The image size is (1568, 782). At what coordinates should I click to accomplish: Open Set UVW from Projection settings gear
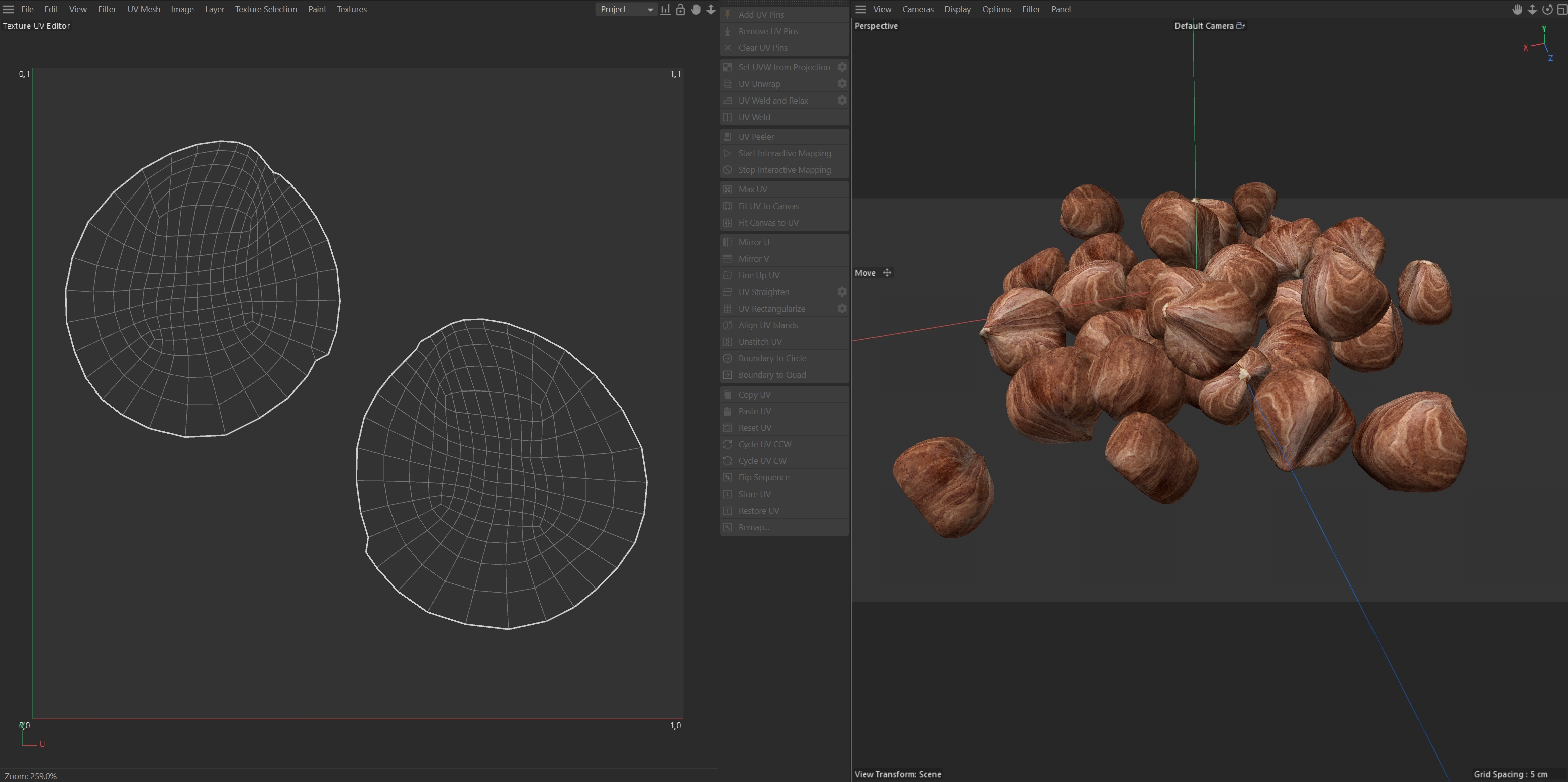click(842, 67)
